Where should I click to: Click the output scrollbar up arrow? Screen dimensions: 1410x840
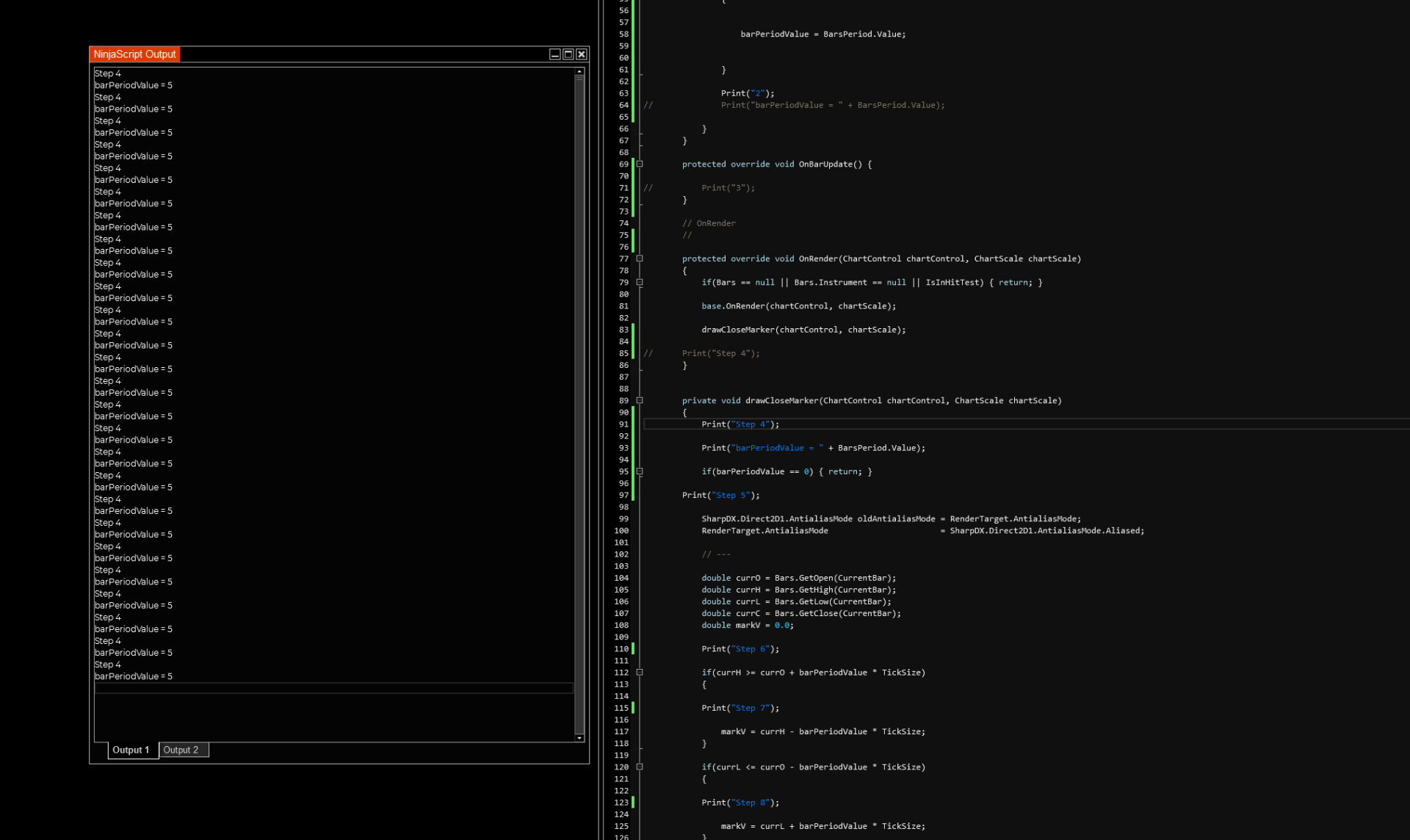point(579,71)
